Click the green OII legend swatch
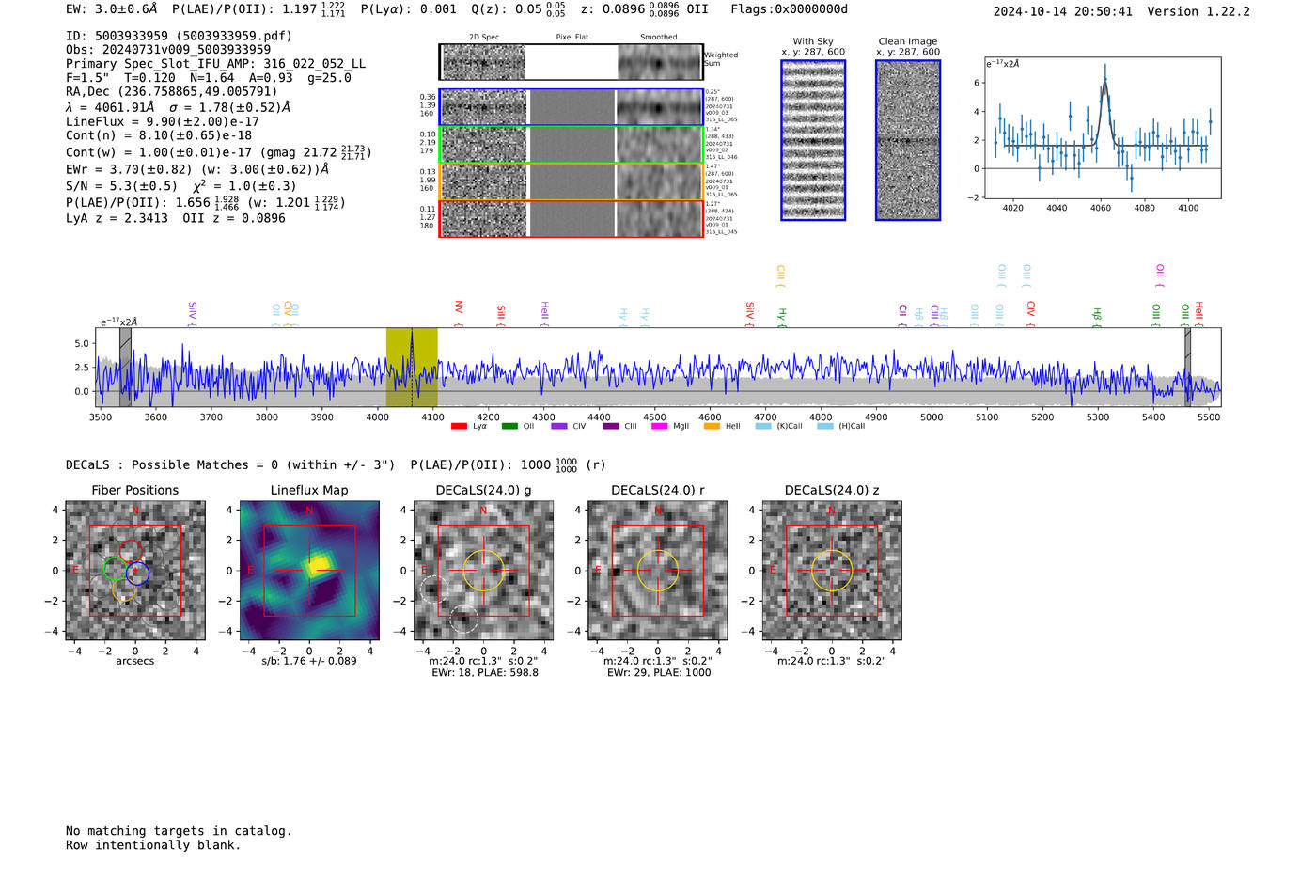1316x896 pixels. click(x=509, y=427)
